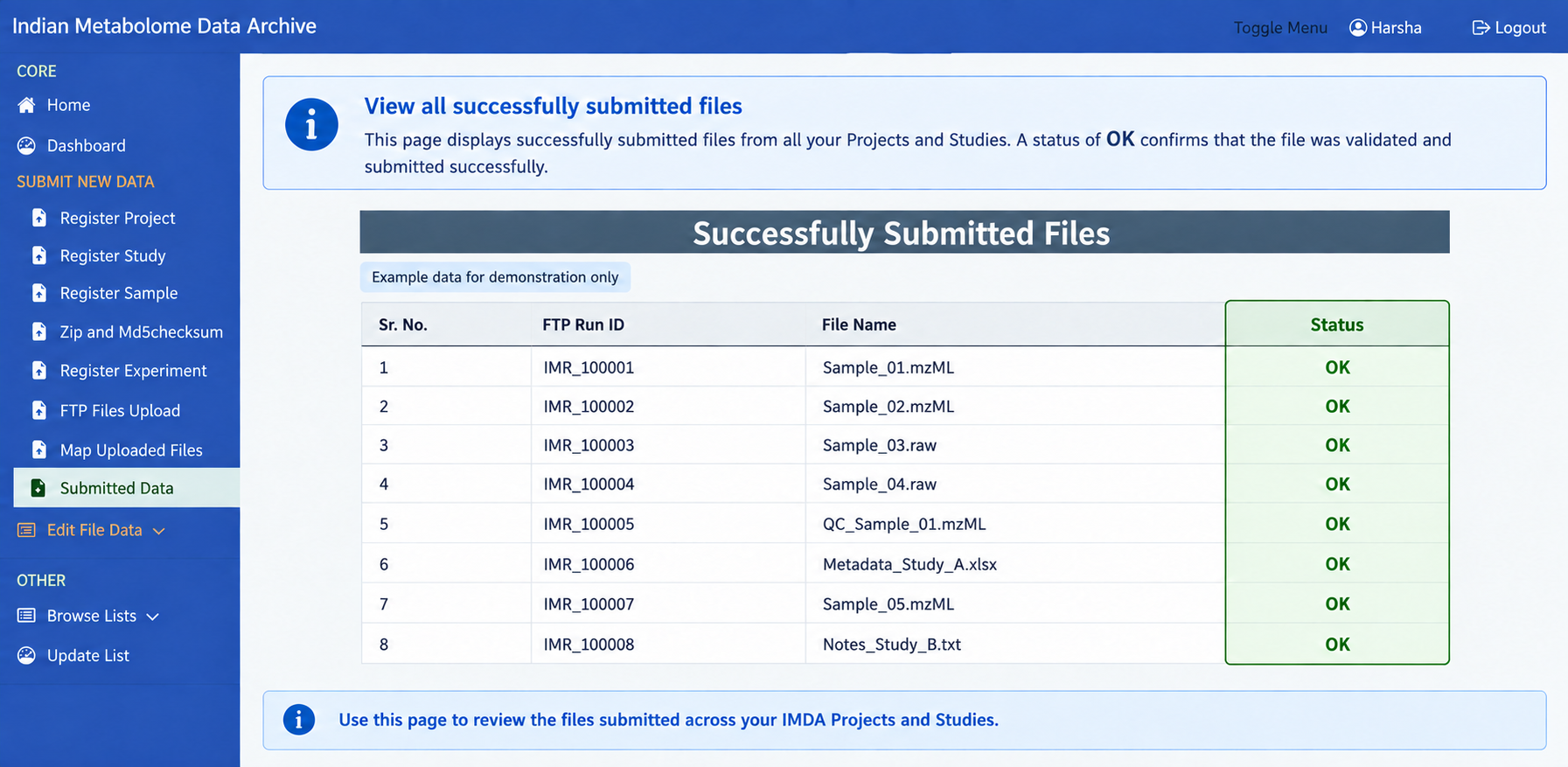
Task: Click the info icon in the bottom banner
Action: pos(299,720)
